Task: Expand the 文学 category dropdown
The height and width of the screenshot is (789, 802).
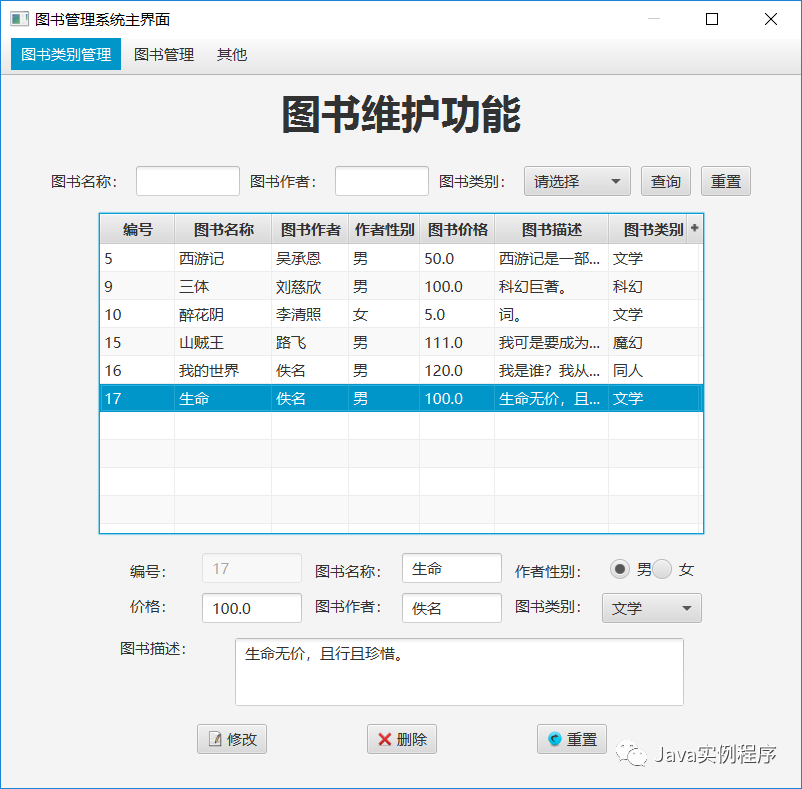Action: [652, 608]
